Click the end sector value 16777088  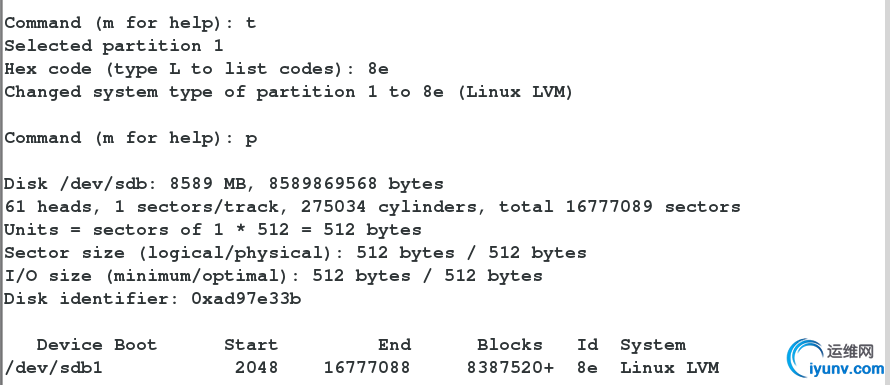pyautogui.click(x=367, y=368)
